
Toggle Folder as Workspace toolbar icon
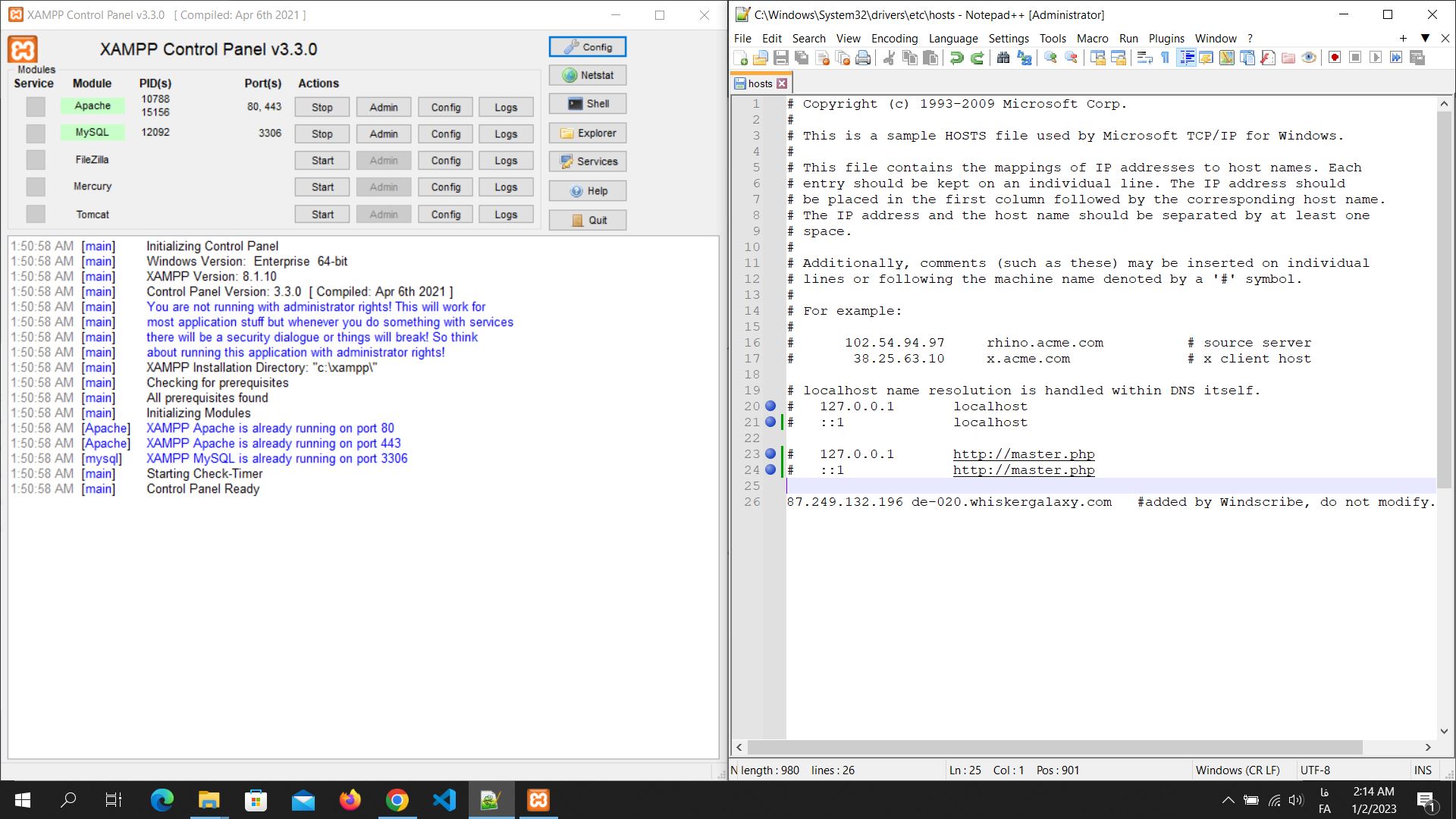[x=1288, y=58]
